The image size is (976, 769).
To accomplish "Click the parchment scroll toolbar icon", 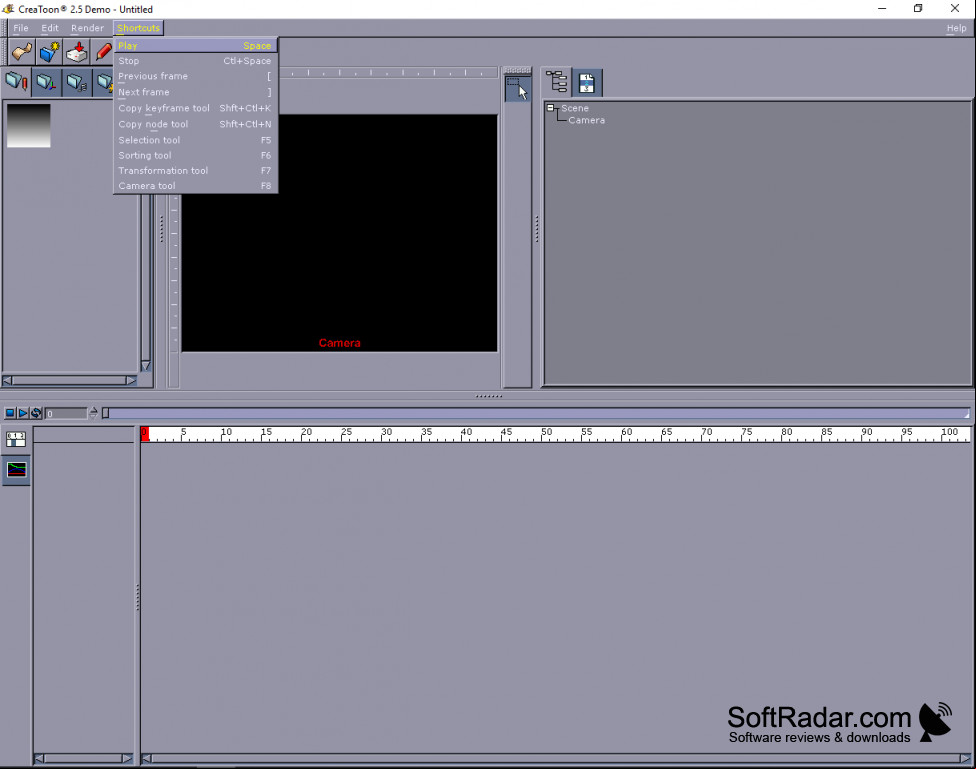I will pos(22,52).
